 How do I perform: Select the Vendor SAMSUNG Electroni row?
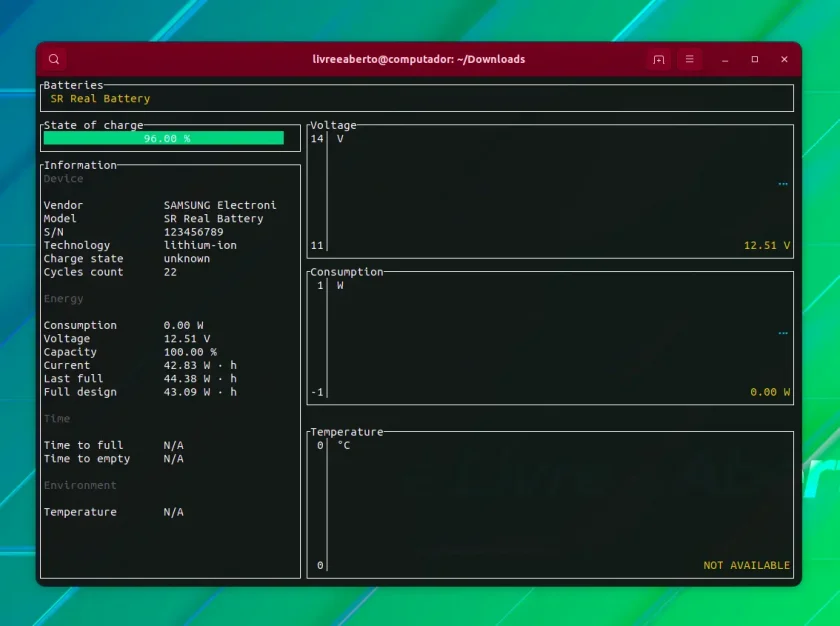point(160,205)
